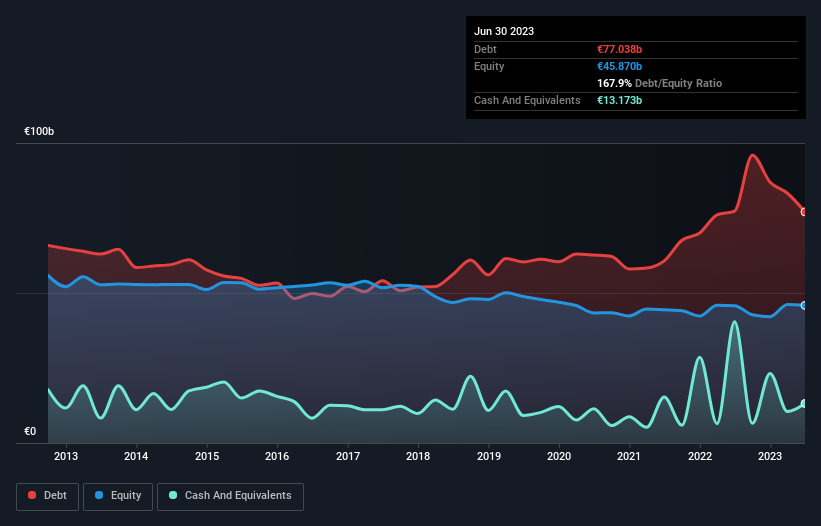Click the 167.9% Debt/Equity Ratio text
The image size is (821, 526).
click(659, 83)
